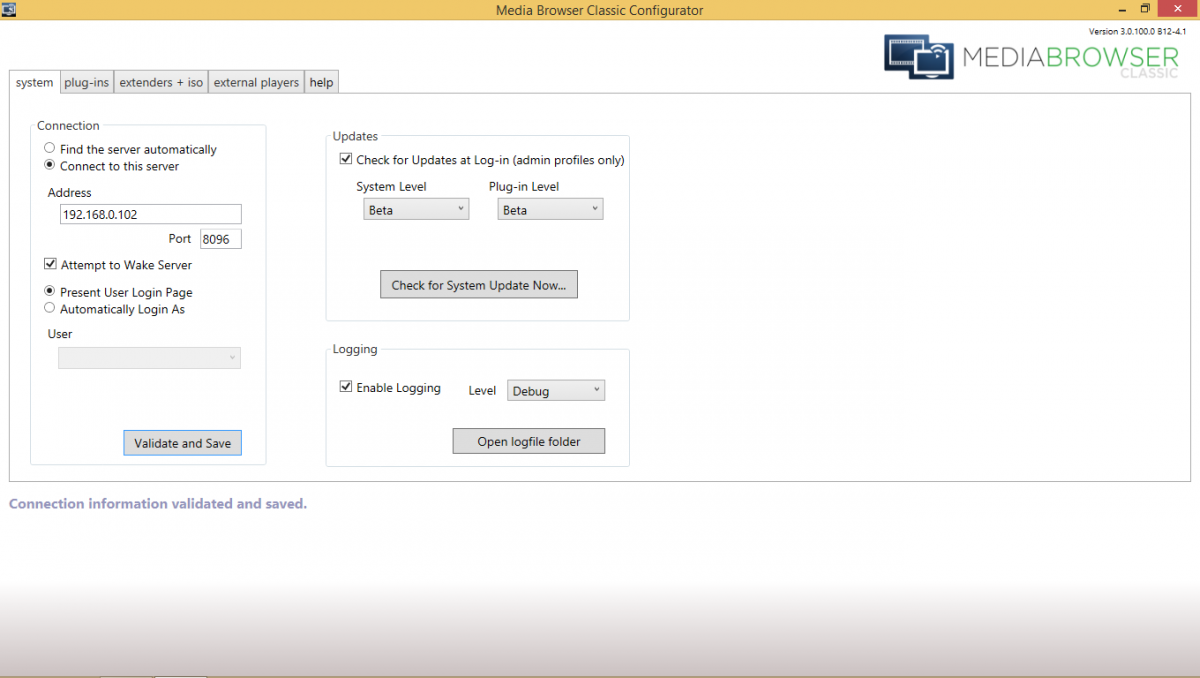Click the Configurator app icon in title bar
The width and height of the screenshot is (1200, 678).
7,8
